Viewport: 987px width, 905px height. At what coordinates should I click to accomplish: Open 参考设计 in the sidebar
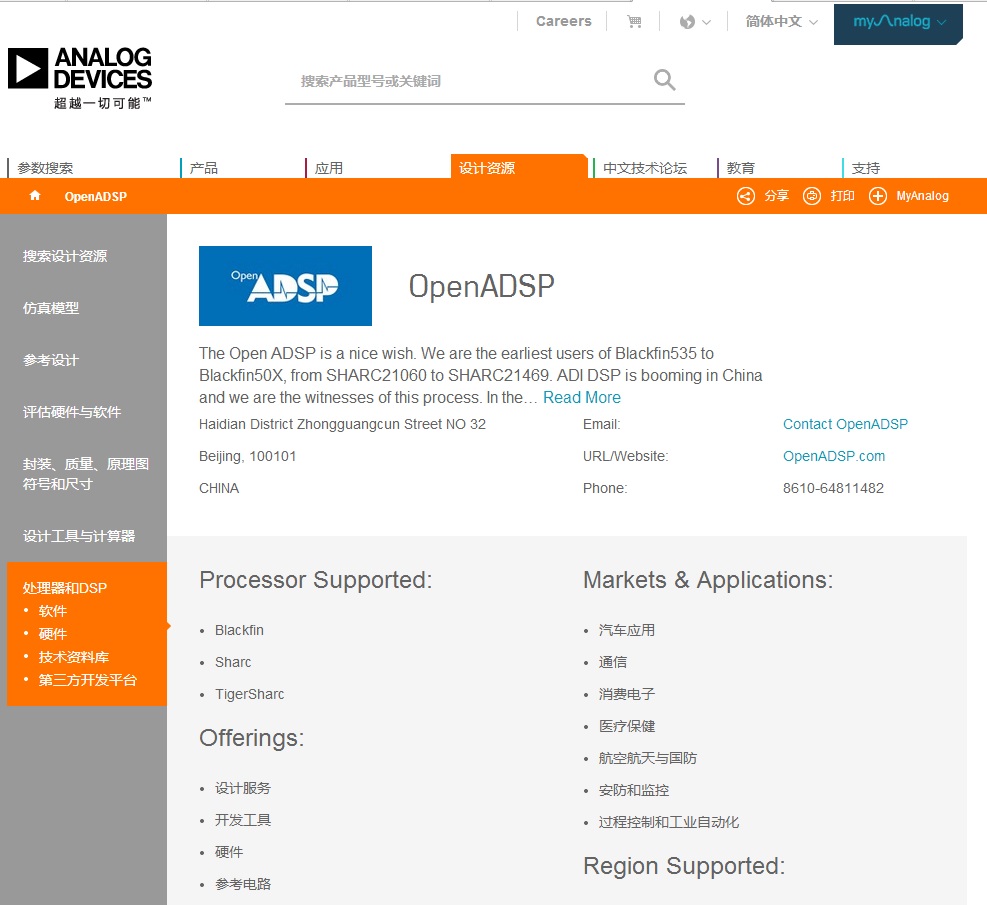(x=51, y=361)
